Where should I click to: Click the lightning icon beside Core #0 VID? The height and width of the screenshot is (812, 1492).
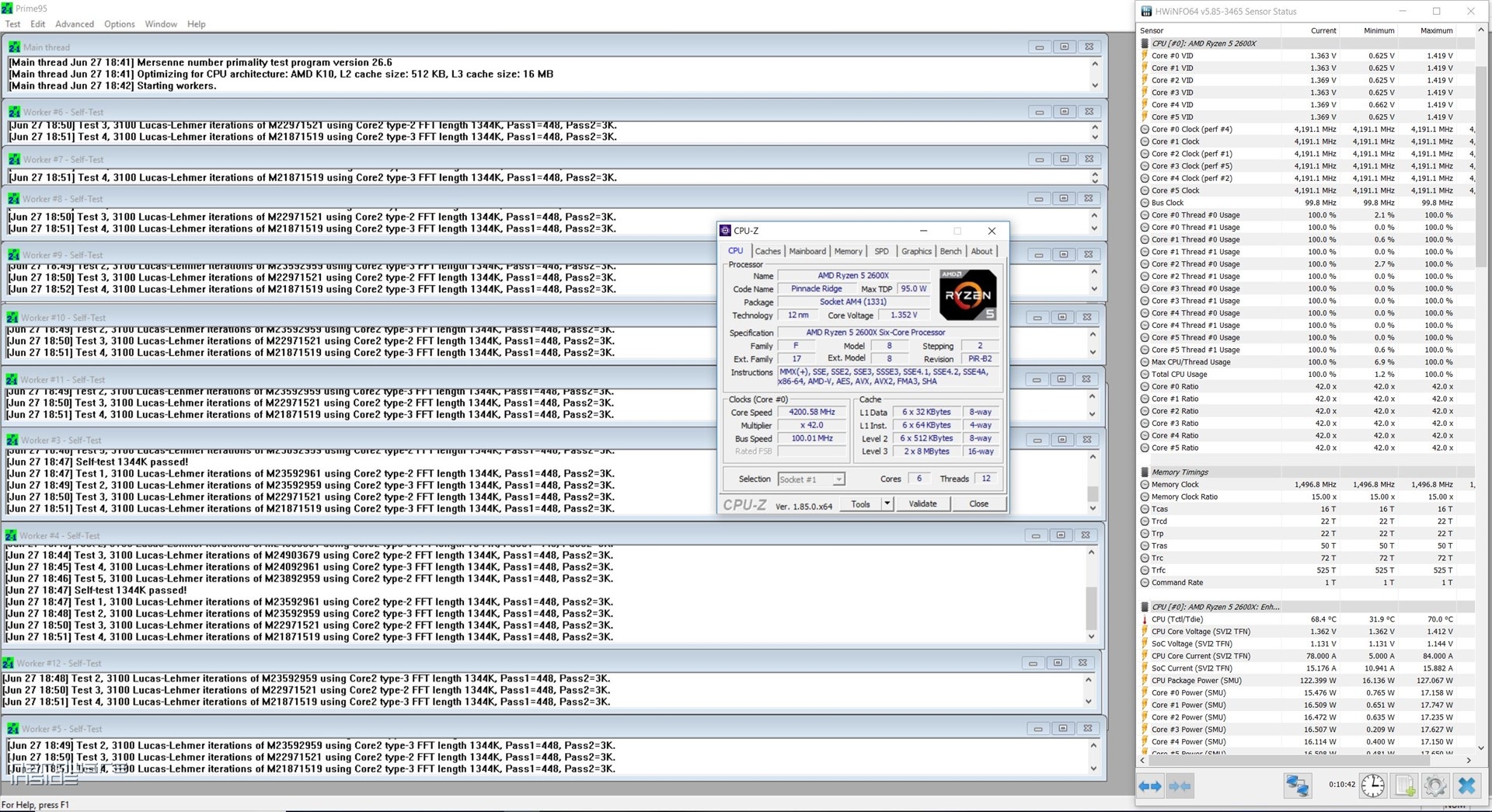tap(1145, 56)
